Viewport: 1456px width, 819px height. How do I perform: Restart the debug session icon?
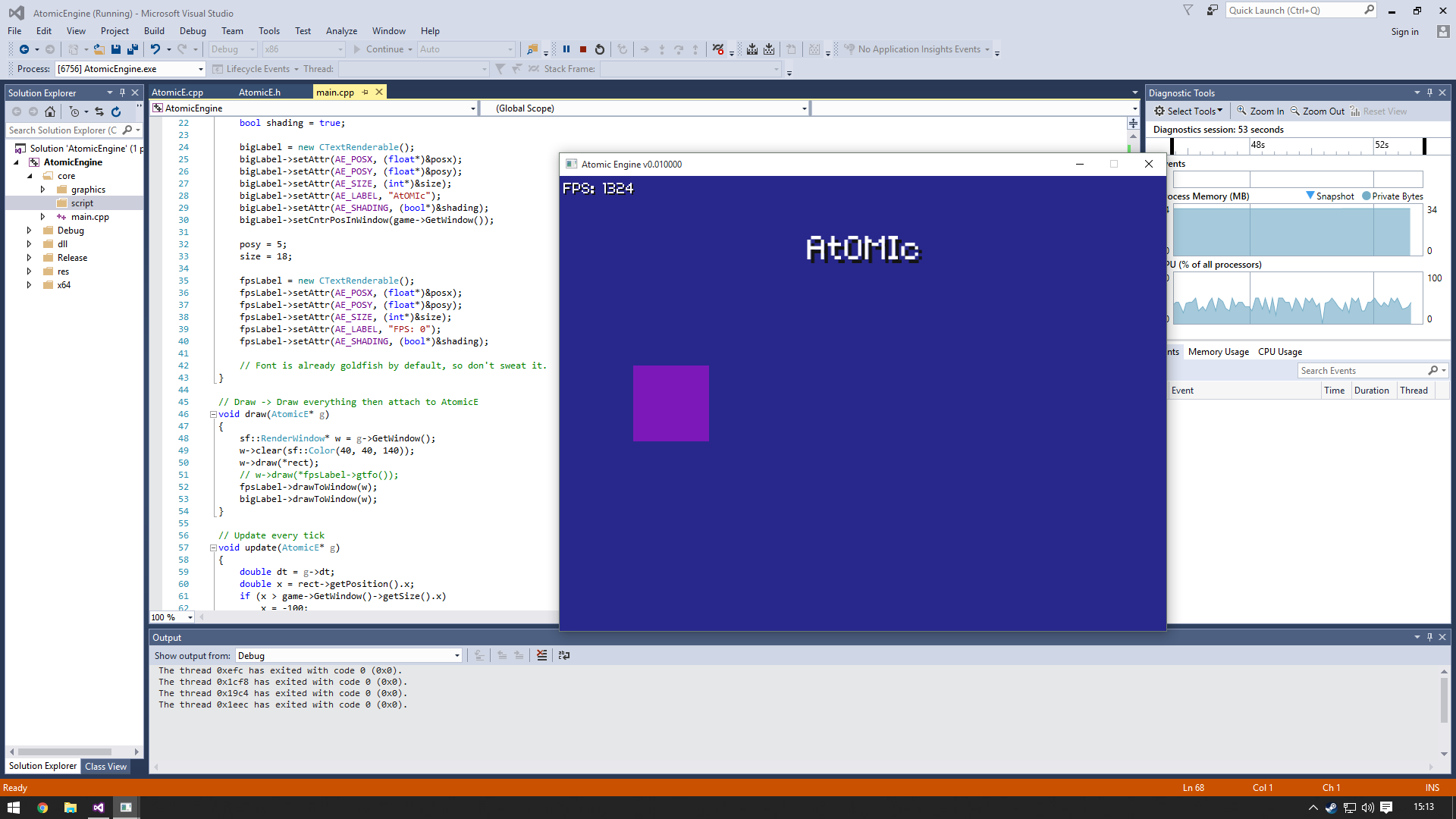coord(600,49)
